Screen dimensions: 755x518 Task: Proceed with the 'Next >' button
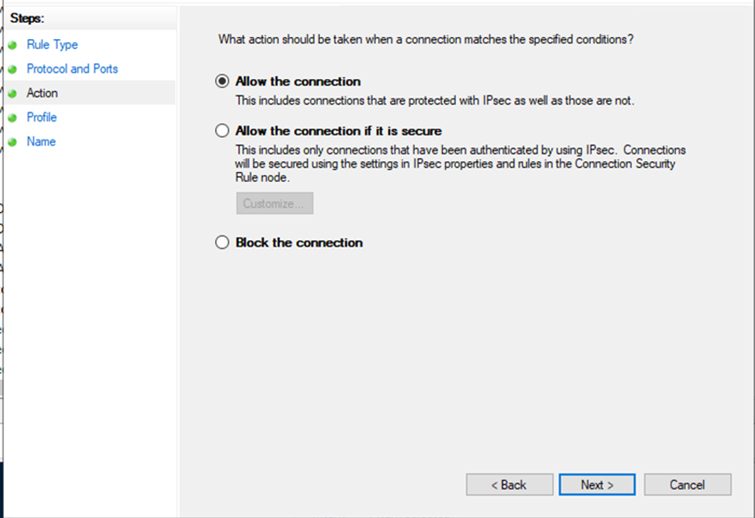(597, 484)
